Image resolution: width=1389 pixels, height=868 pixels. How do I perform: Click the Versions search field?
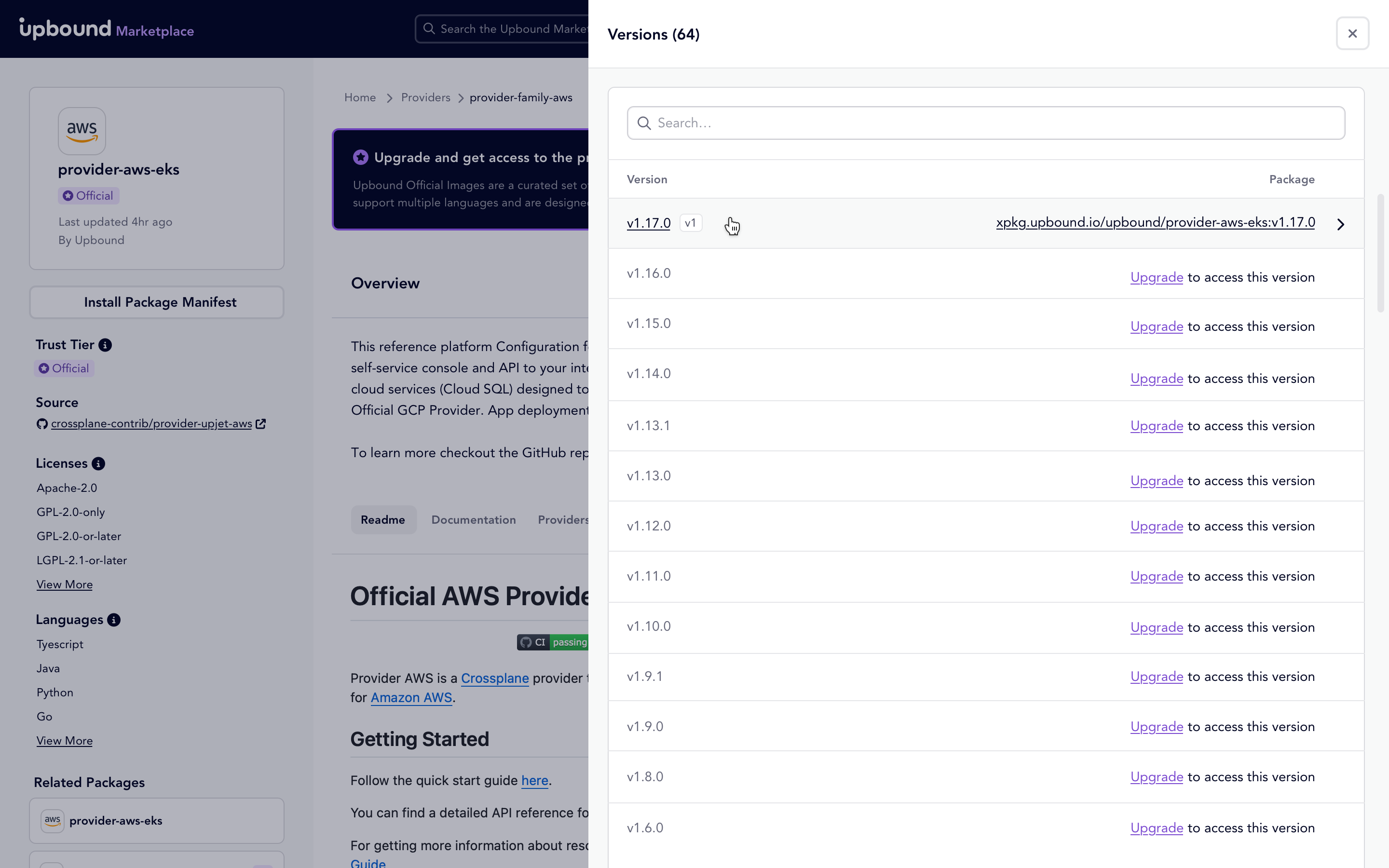[985, 123]
